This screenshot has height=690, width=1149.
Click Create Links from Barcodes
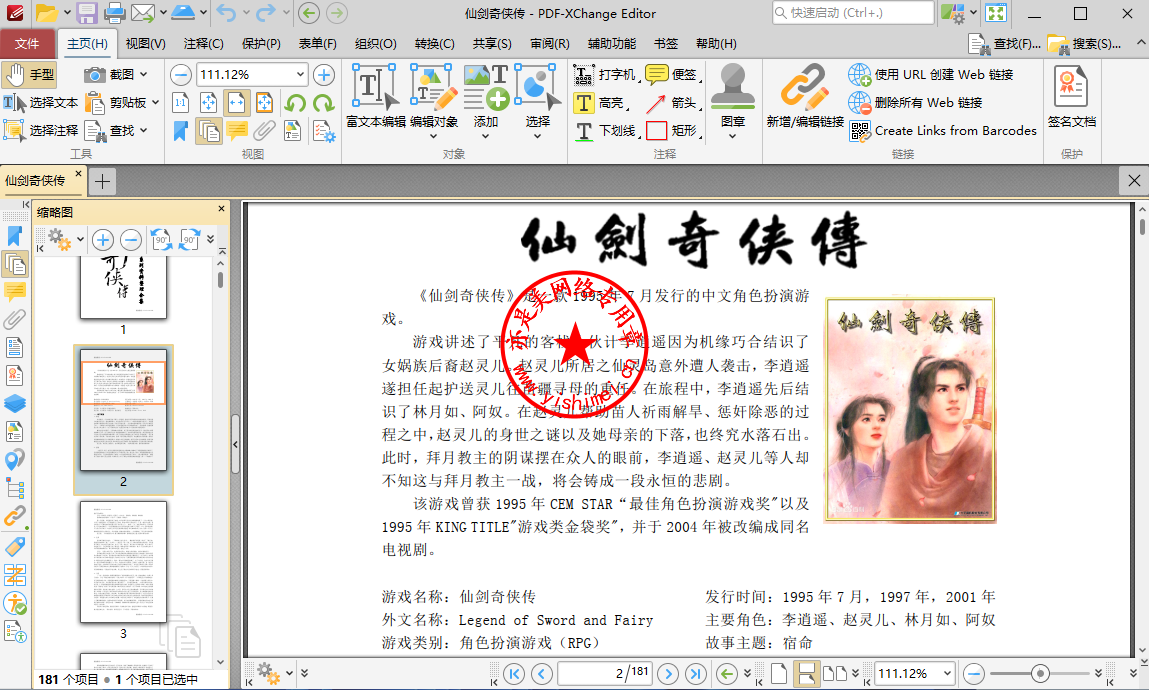coord(943,130)
